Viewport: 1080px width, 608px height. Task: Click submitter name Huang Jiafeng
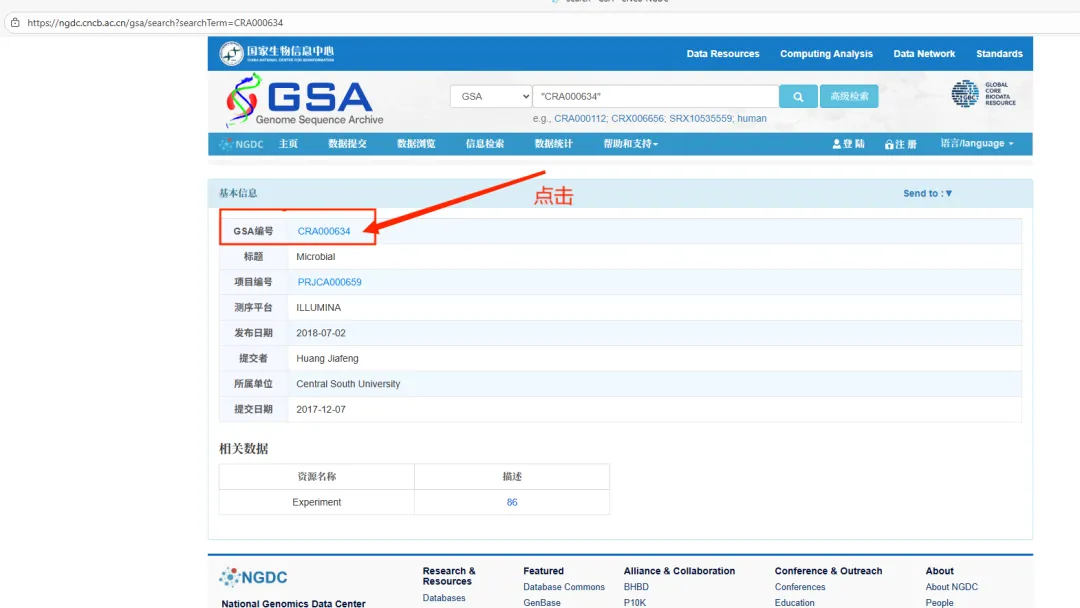(x=327, y=359)
